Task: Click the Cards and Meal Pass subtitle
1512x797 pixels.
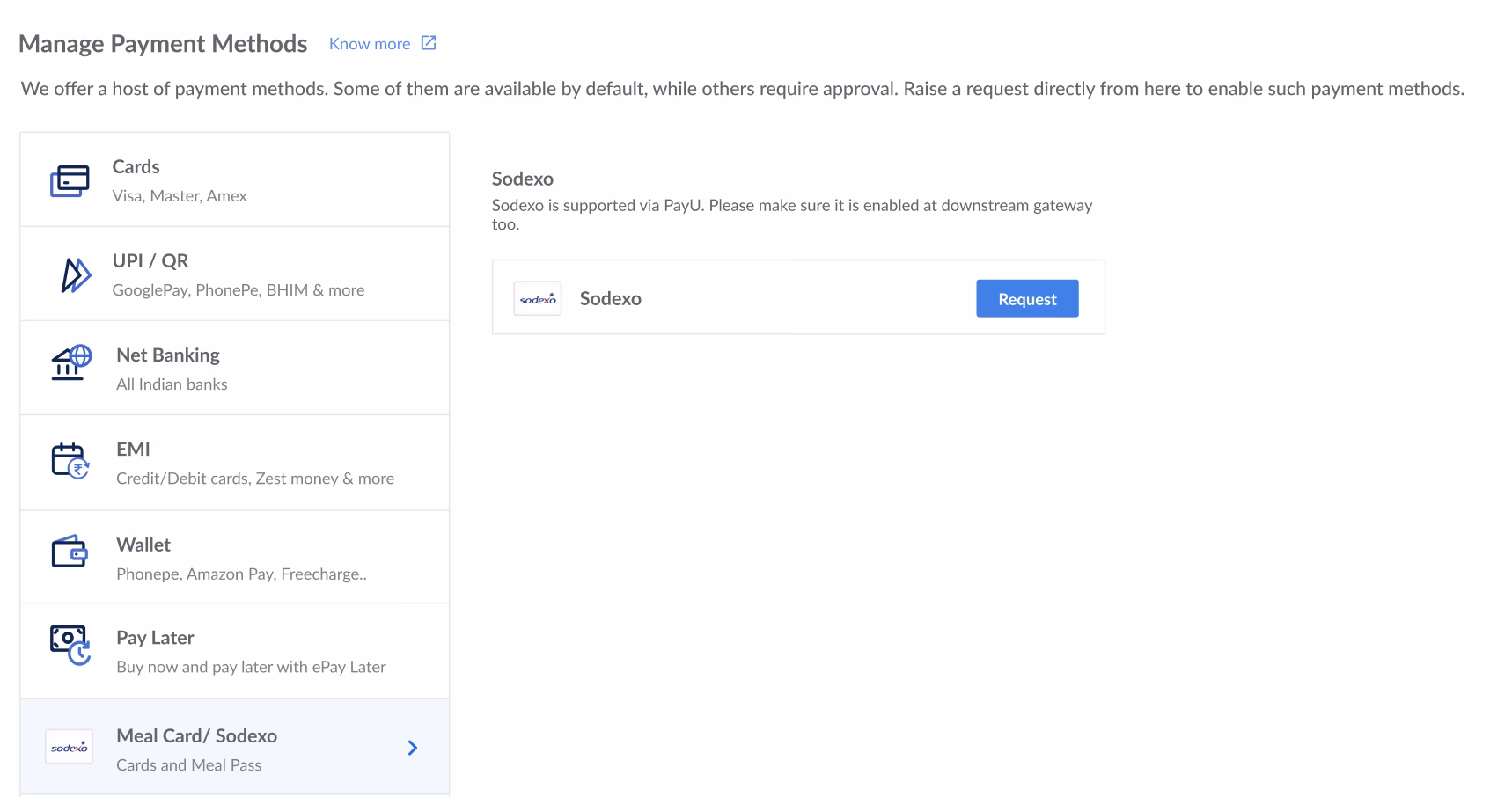Action: coord(189,765)
